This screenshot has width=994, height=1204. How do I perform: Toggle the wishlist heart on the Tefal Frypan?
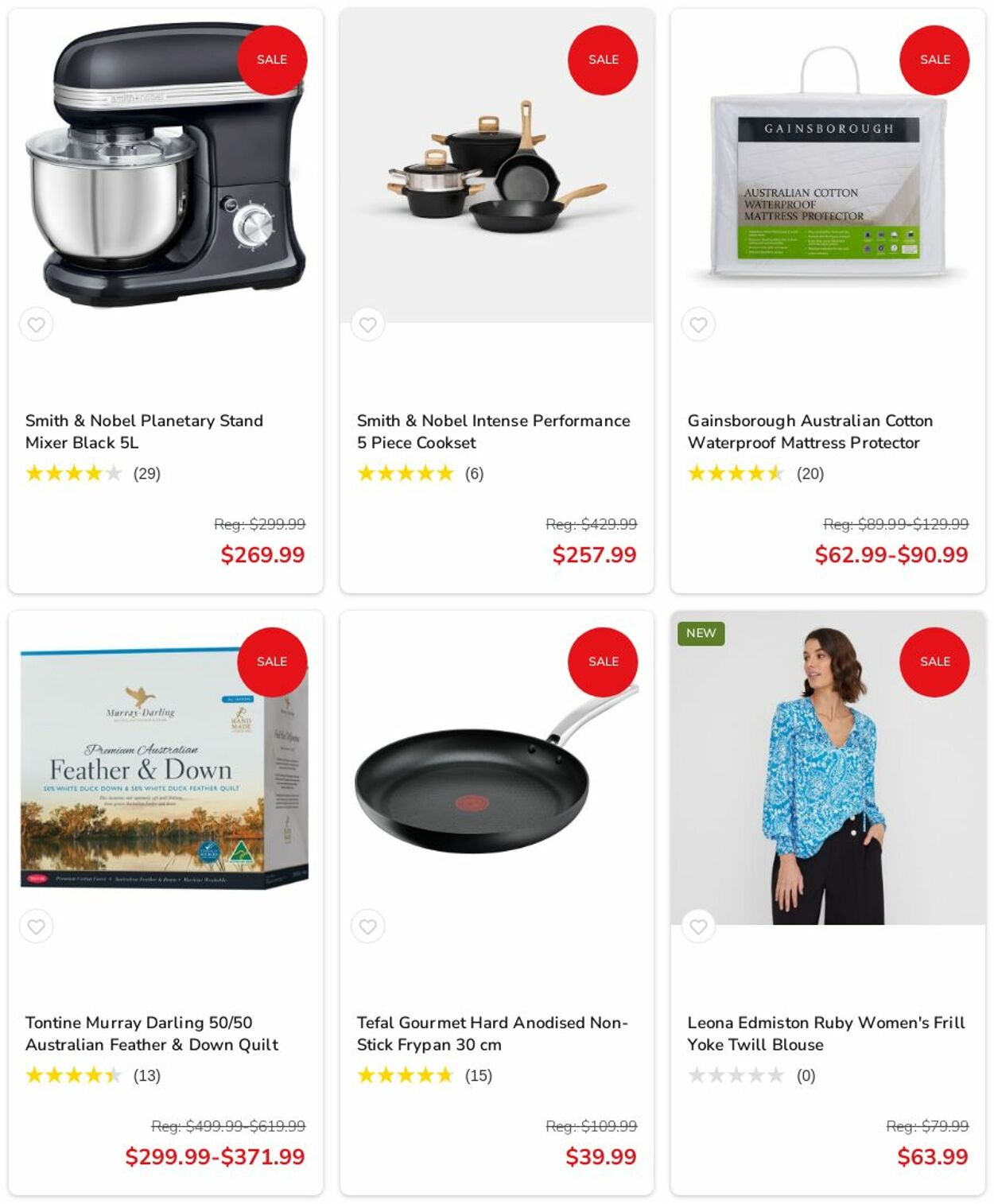point(367,926)
